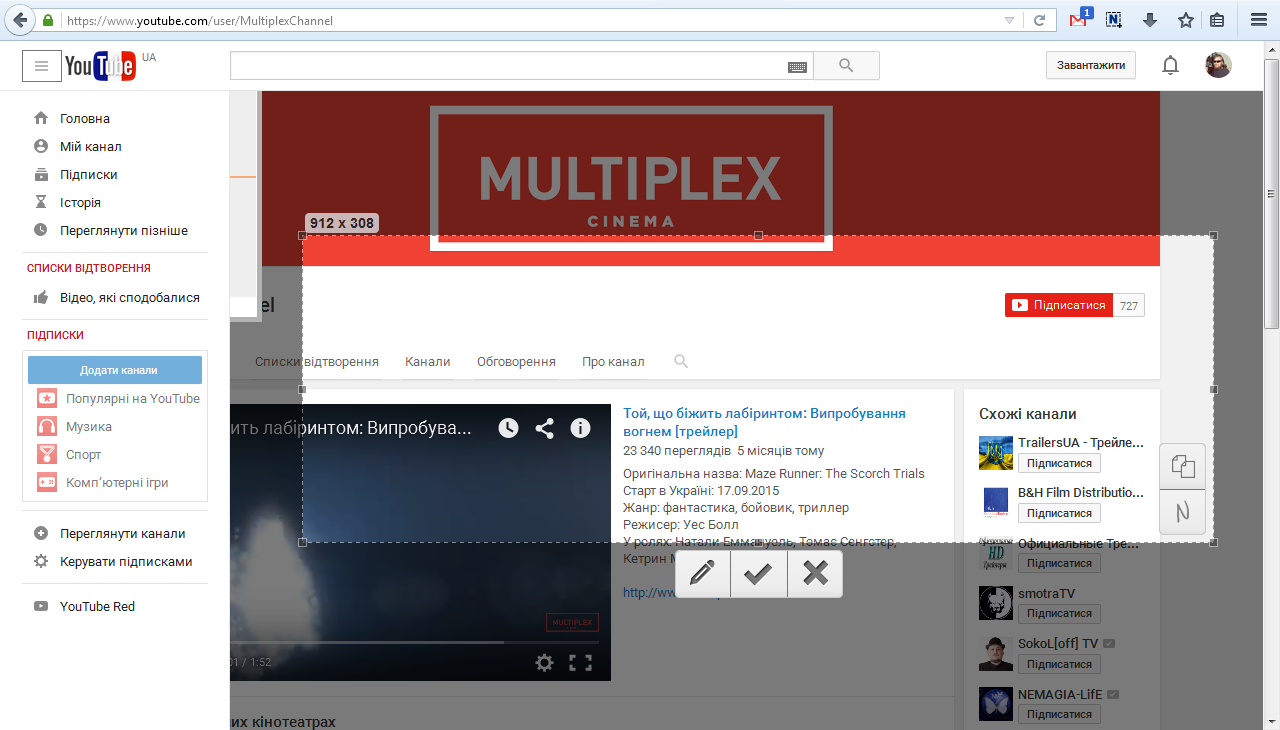Screen dimensions: 1280x730
Task: Search within the channel via magnifier icon
Action: click(x=681, y=361)
